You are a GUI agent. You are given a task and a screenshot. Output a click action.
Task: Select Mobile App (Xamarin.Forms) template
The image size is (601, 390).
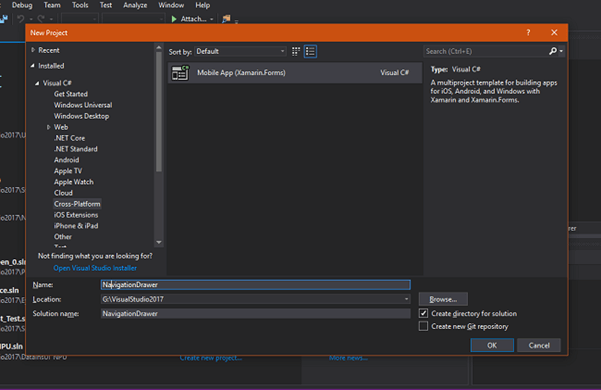pos(295,73)
